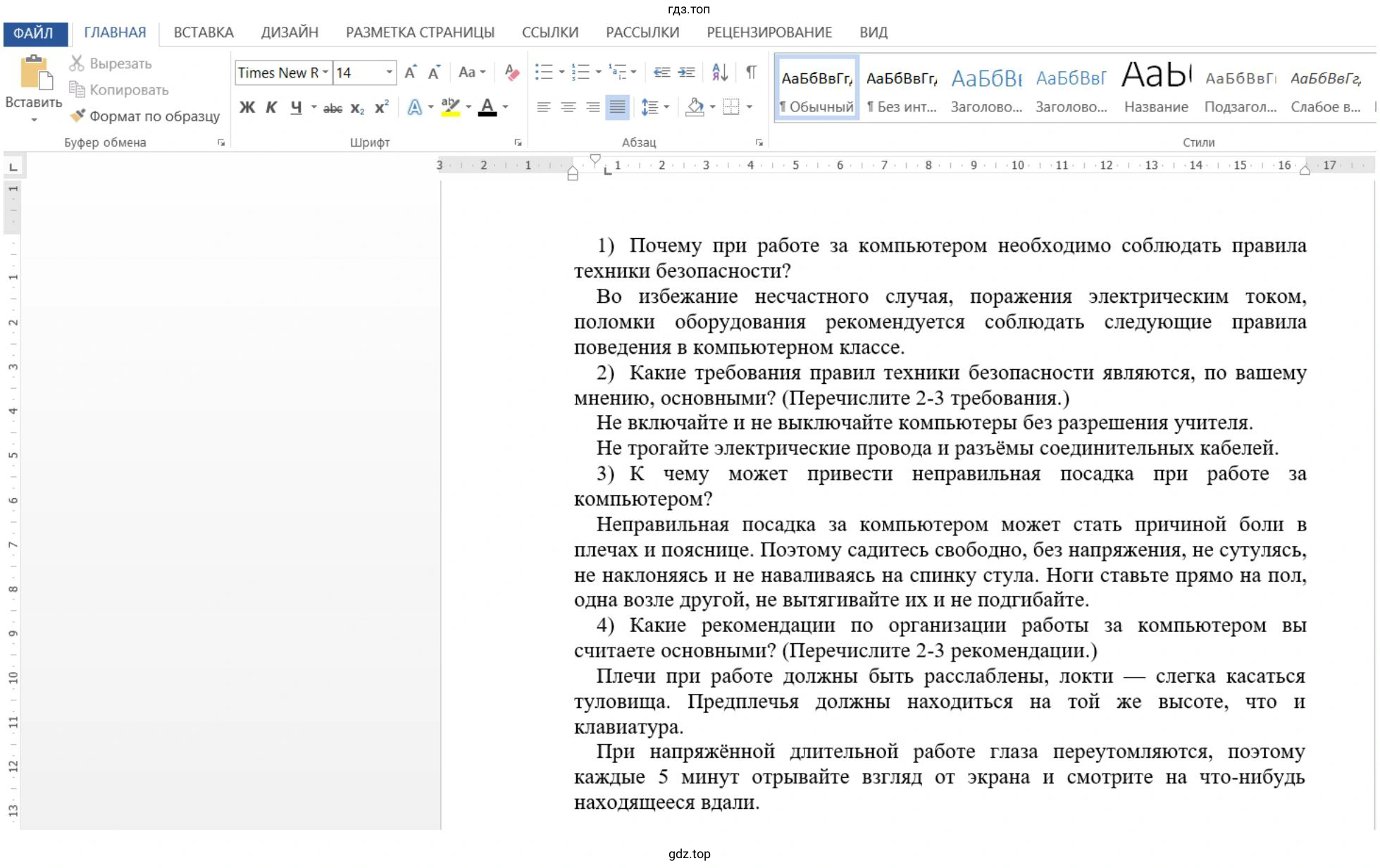Open font name combo box Times New R

283,73
